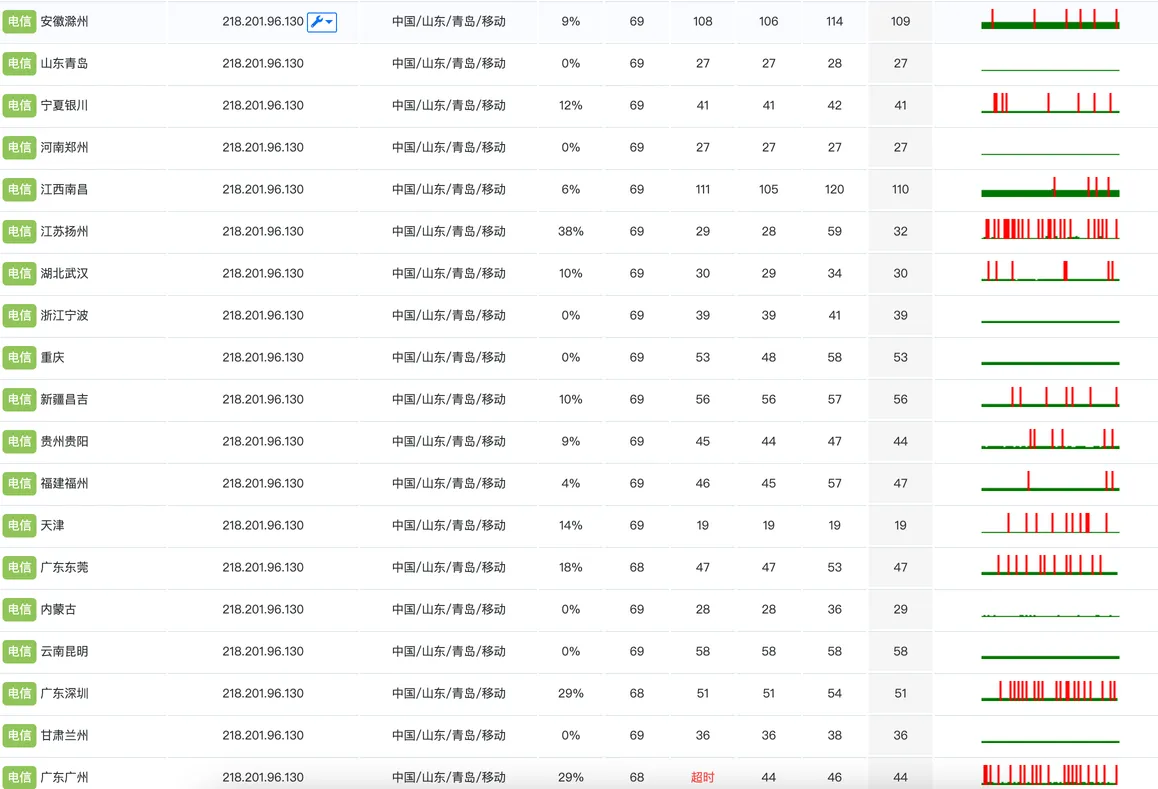Image resolution: width=1158 pixels, height=789 pixels.
Task: Open the 天津 row sparkline chart
Action: coord(1050,522)
